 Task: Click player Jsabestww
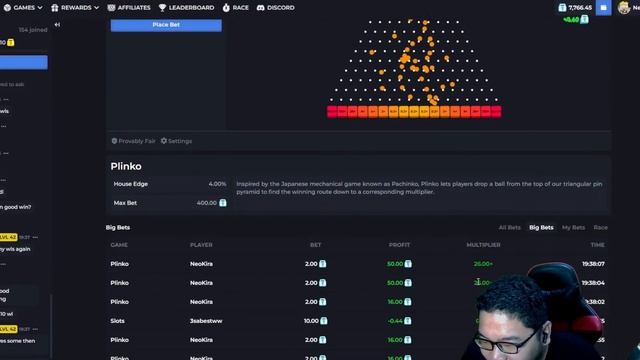(206, 321)
